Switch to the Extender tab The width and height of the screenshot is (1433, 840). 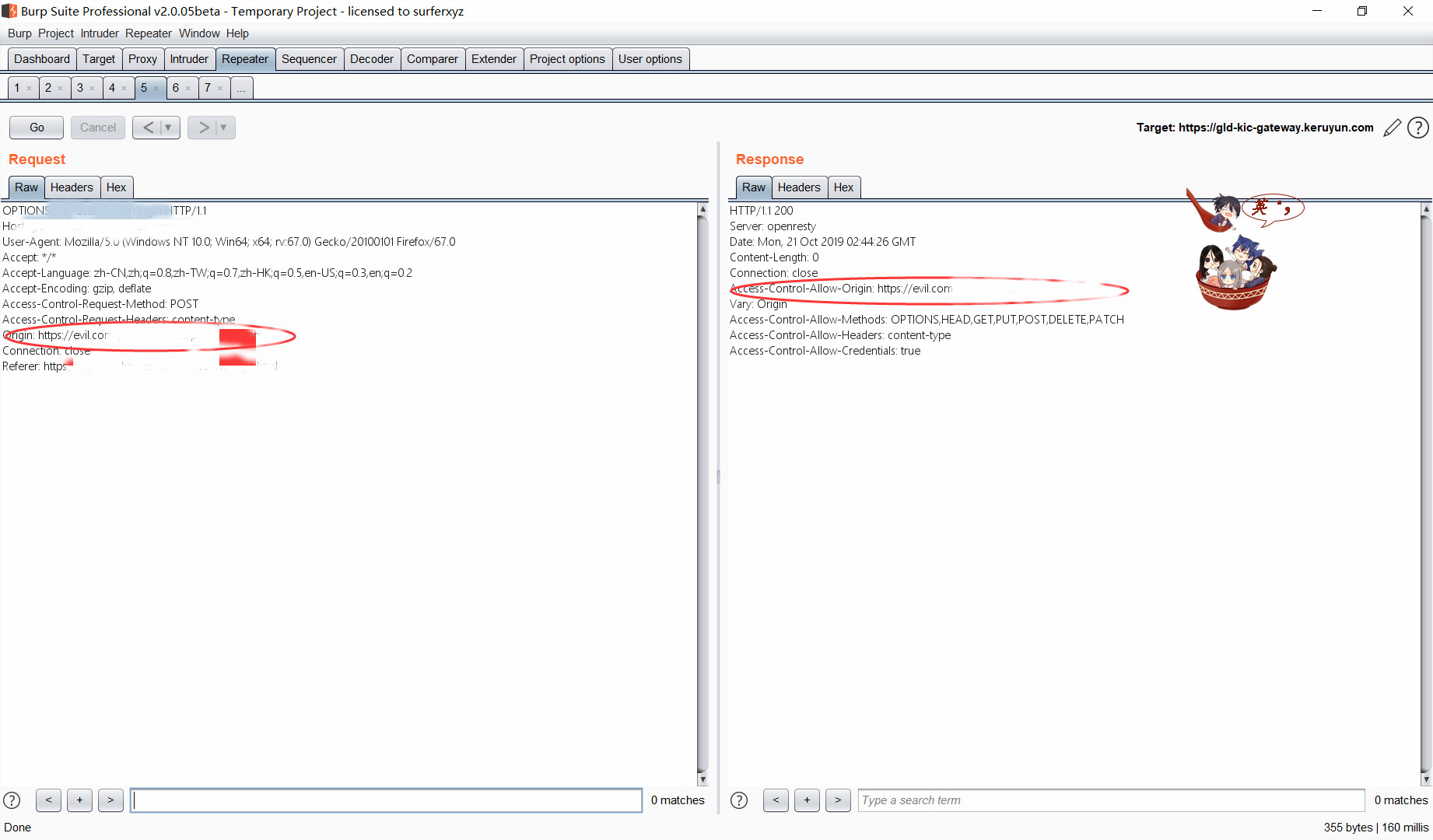click(x=494, y=59)
